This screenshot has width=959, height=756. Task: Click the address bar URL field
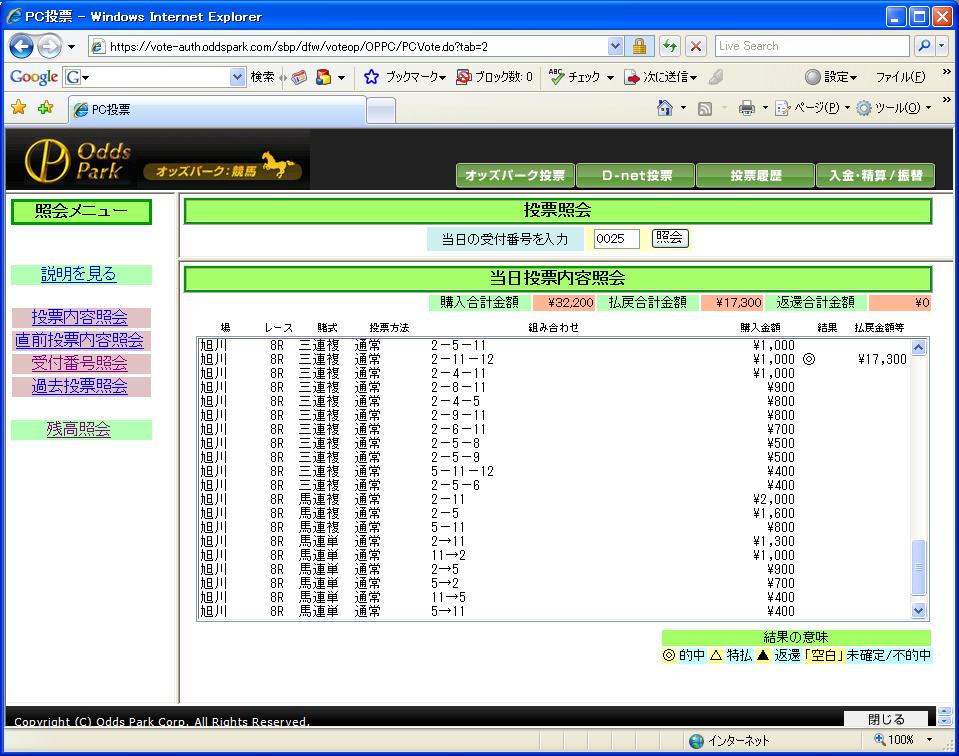coord(357,46)
